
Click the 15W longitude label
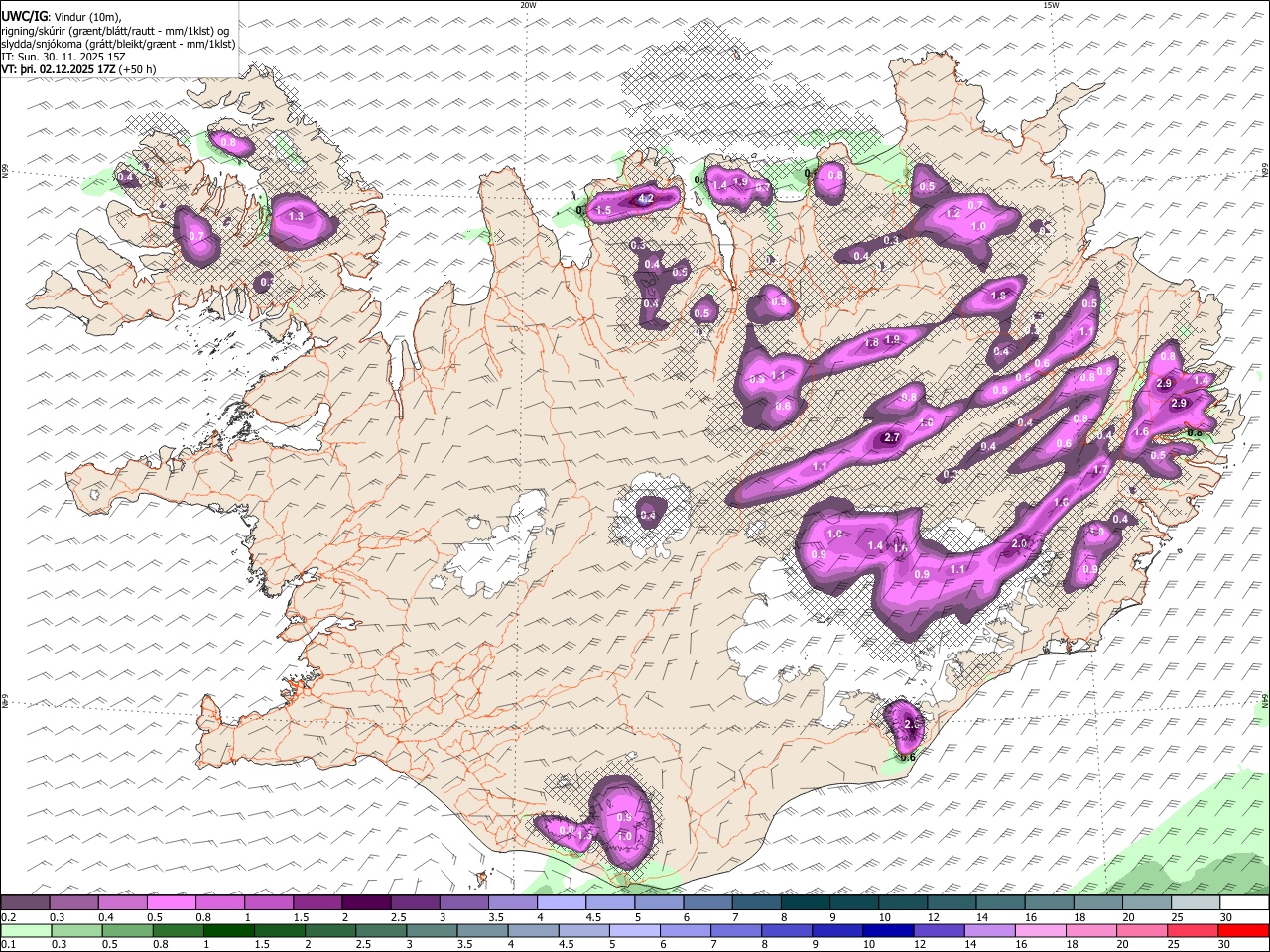1051,5
